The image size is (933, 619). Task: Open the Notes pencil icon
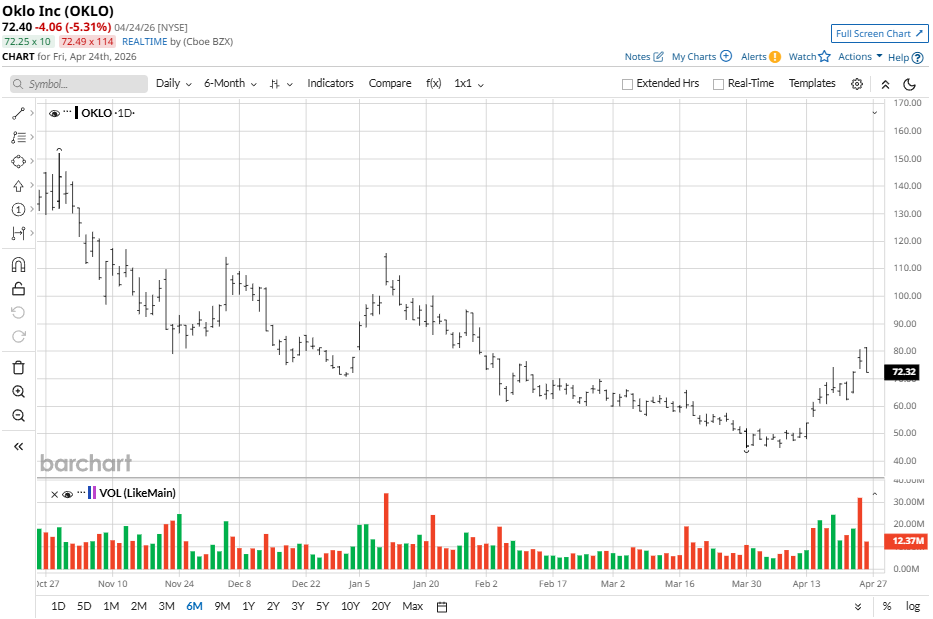658,57
